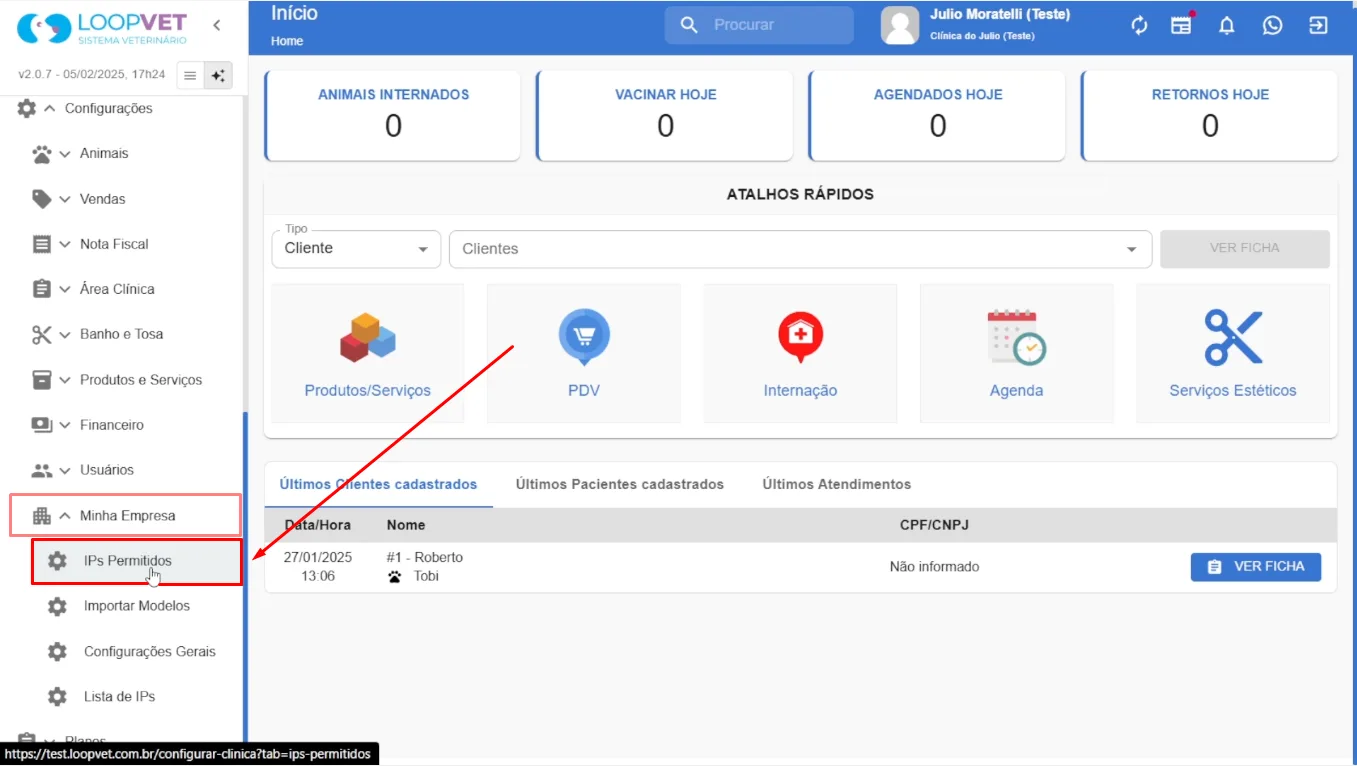1357x766 pixels.
Task: Click the Procurar search field
Action: (759, 25)
